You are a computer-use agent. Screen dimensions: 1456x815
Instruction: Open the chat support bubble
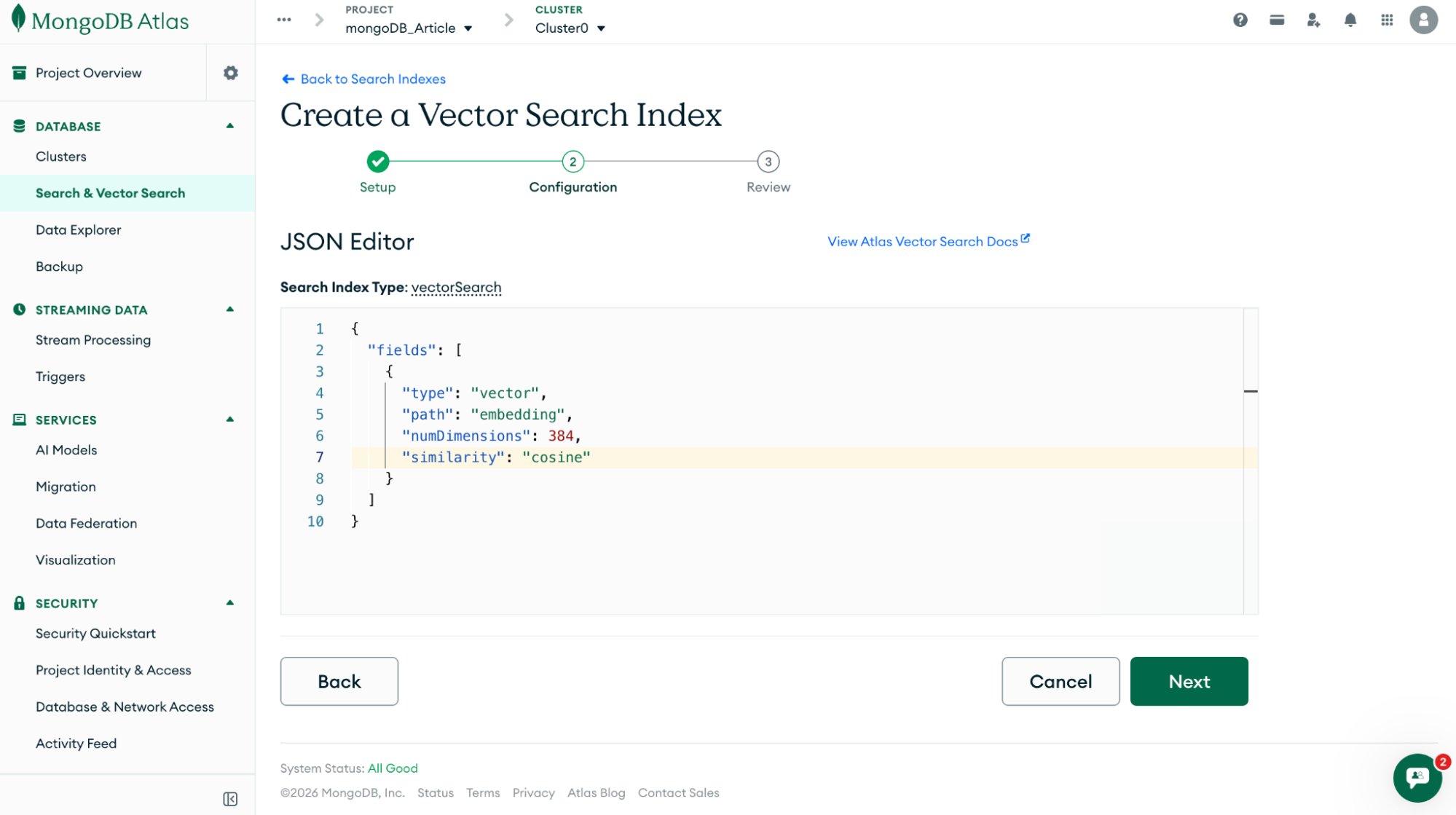click(x=1417, y=778)
